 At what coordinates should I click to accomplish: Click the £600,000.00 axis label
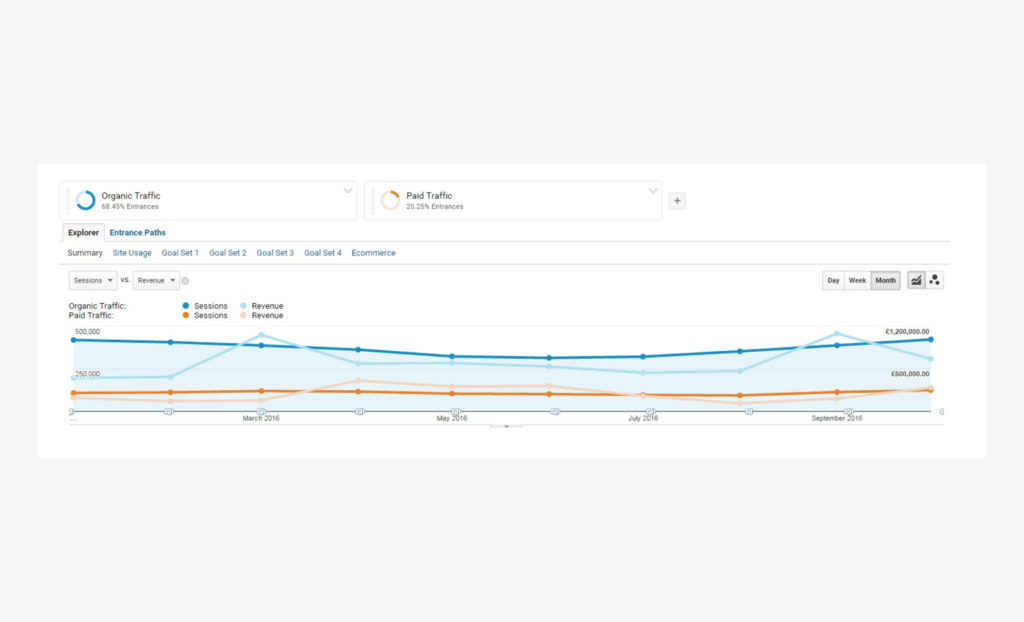910,374
